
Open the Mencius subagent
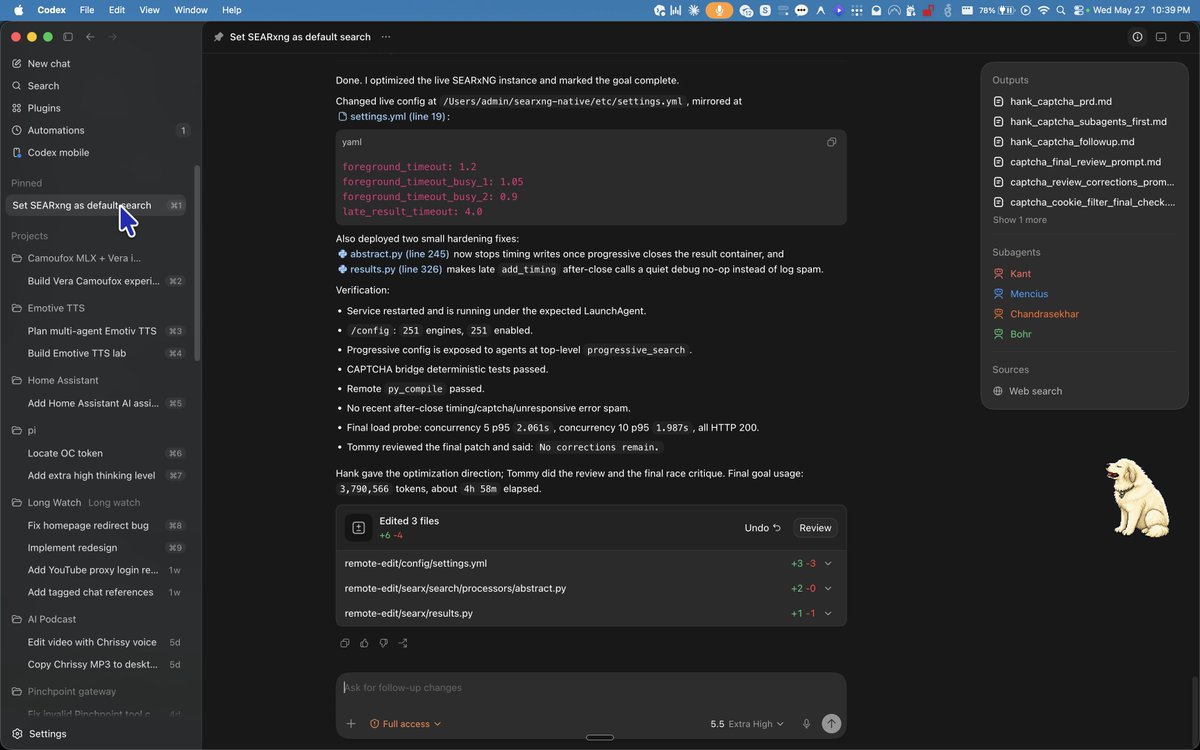coord(1029,294)
